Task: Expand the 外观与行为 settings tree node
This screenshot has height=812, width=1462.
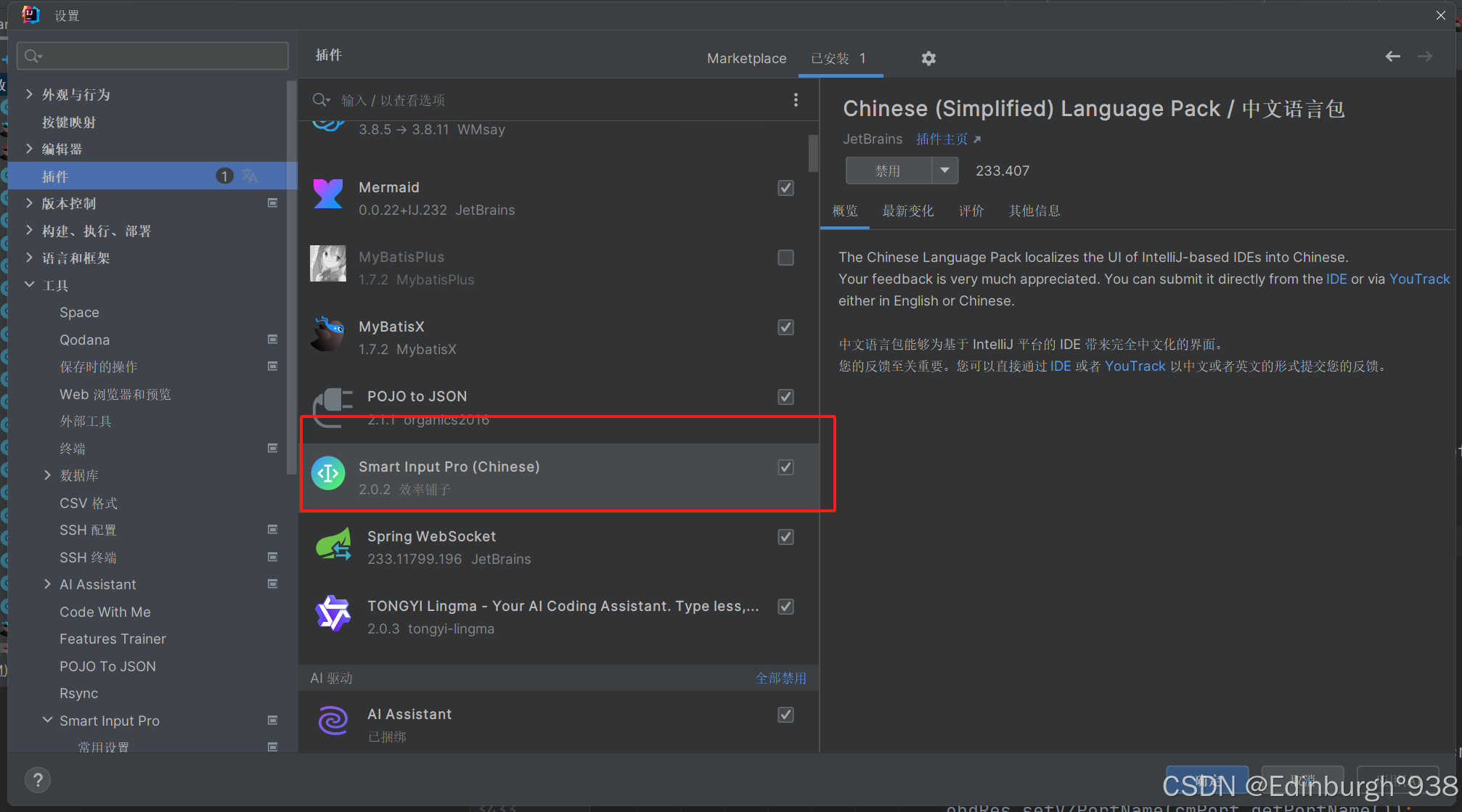Action: tap(29, 94)
